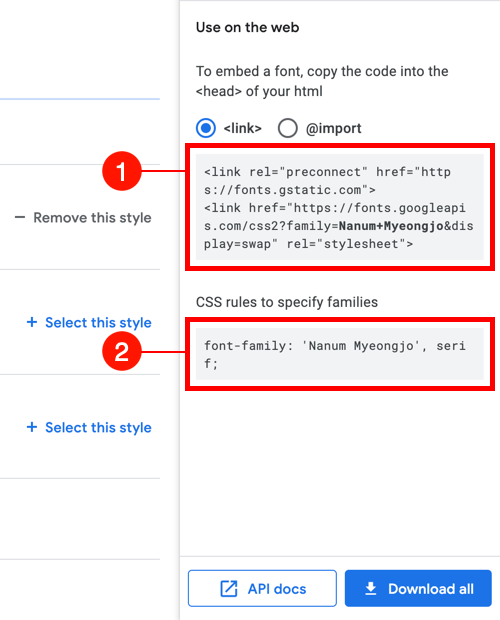Click Download all button
This screenshot has height=620, width=500.
click(418, 588)
